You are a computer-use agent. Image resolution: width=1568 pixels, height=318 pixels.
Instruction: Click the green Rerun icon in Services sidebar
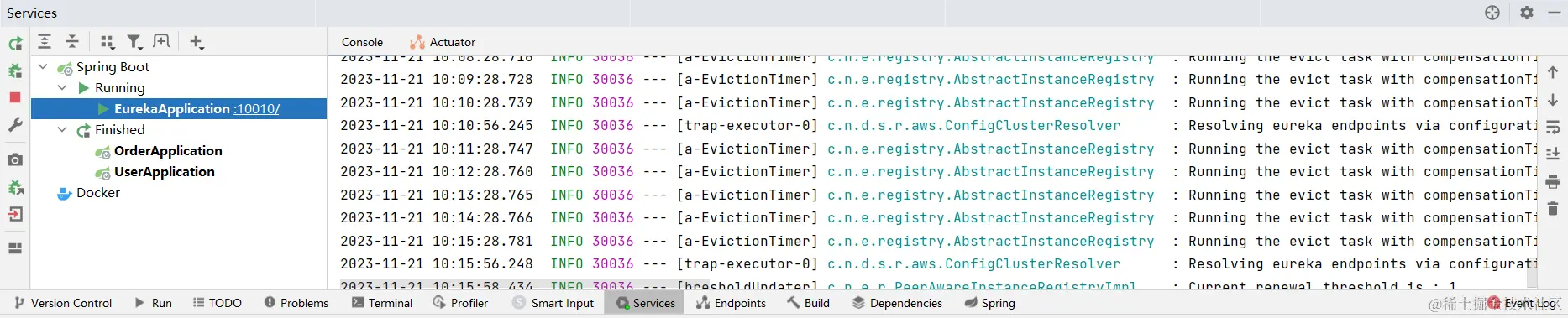click(15, 44)
